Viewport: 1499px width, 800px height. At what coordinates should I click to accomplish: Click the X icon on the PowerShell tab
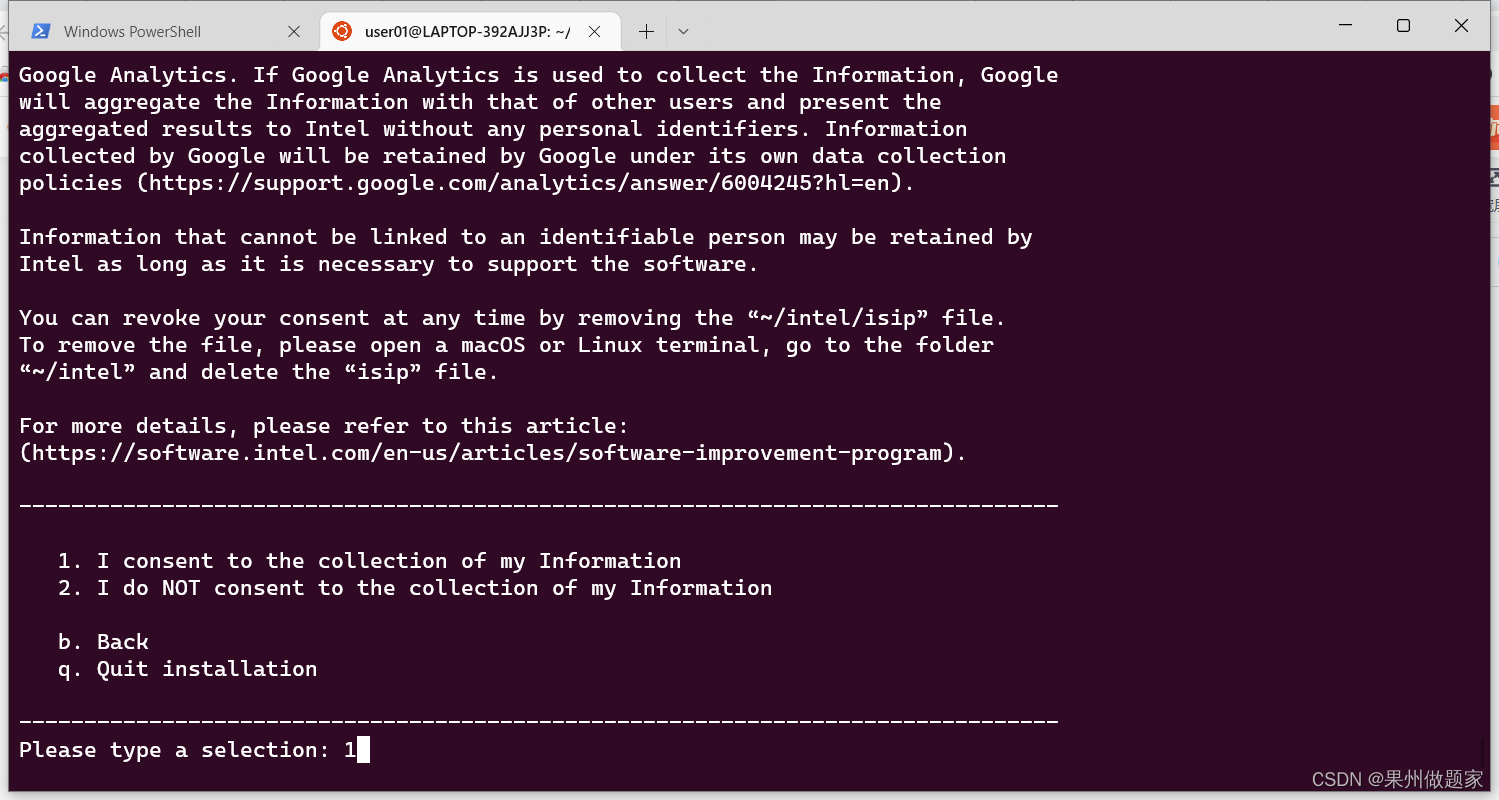pos(294,31)
